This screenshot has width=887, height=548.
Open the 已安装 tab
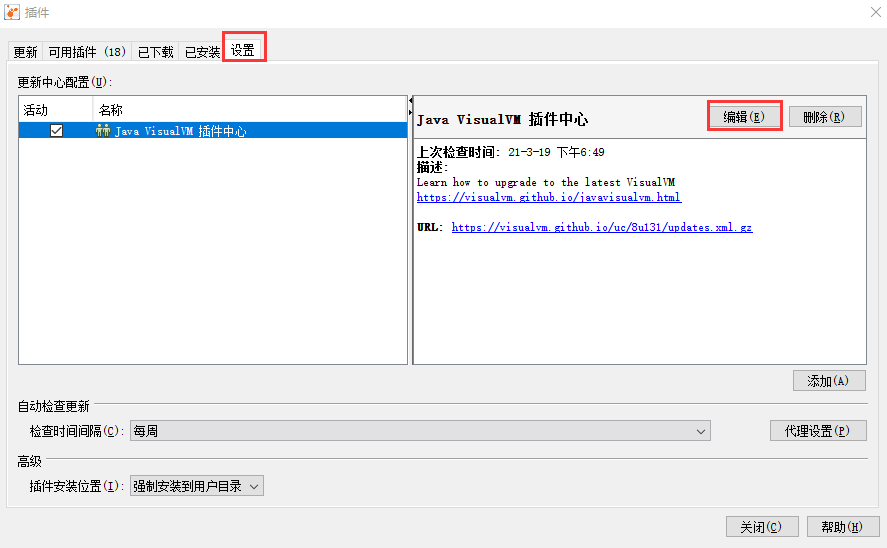coord(202,52)
